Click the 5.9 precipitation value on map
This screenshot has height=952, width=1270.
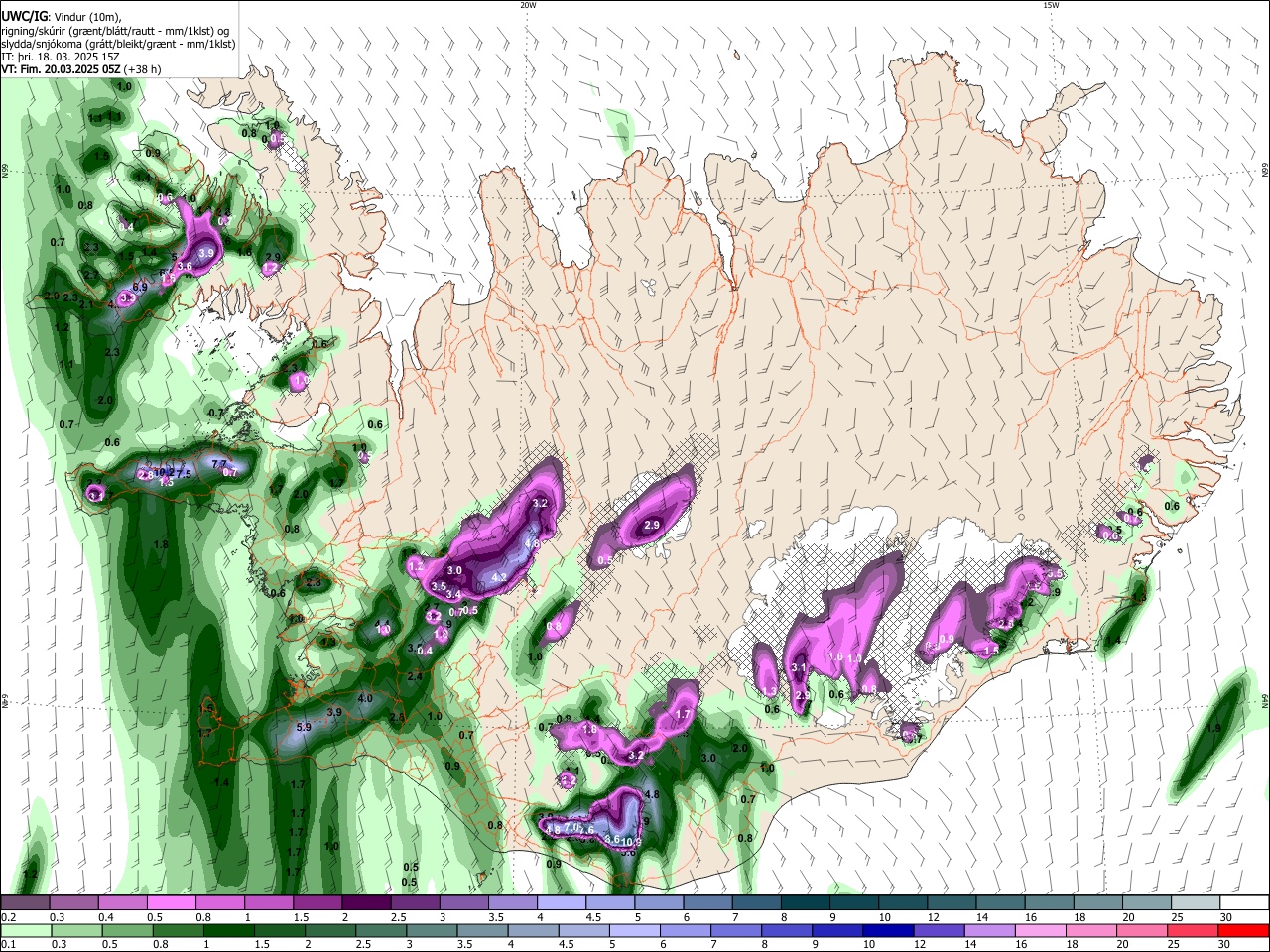pyautogui.click(x=304, y=727)
